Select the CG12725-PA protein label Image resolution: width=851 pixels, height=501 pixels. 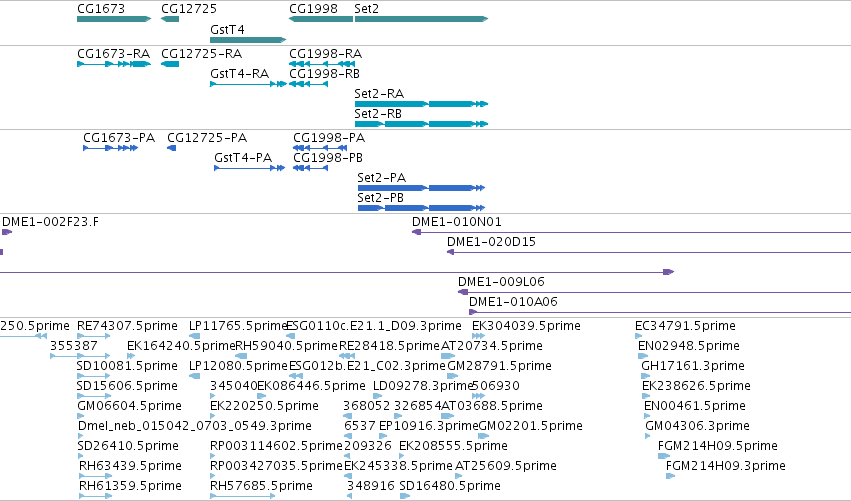click(207, 138)
